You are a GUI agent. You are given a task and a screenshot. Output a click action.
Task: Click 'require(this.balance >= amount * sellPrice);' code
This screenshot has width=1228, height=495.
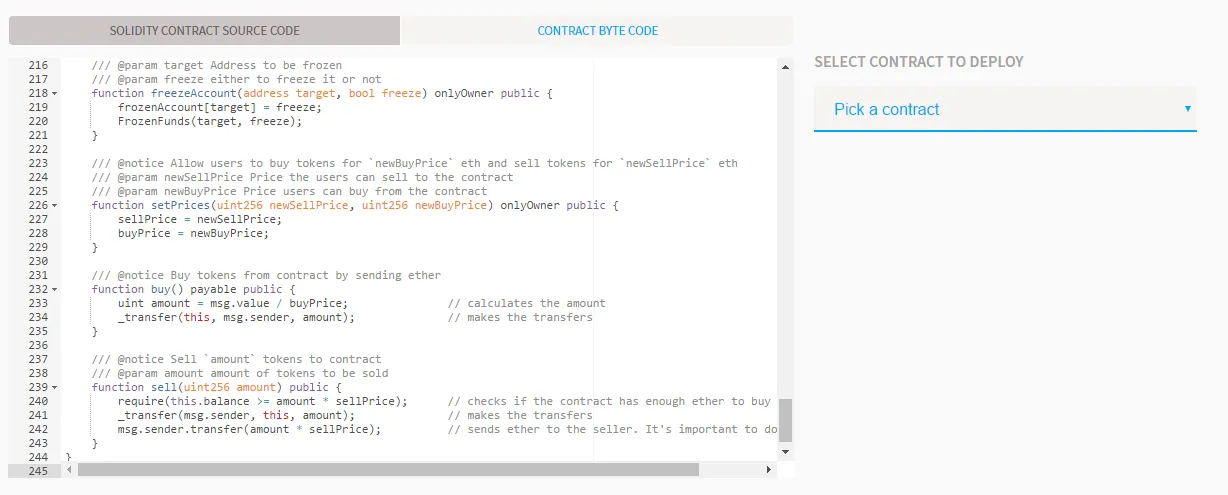(263, 401)
